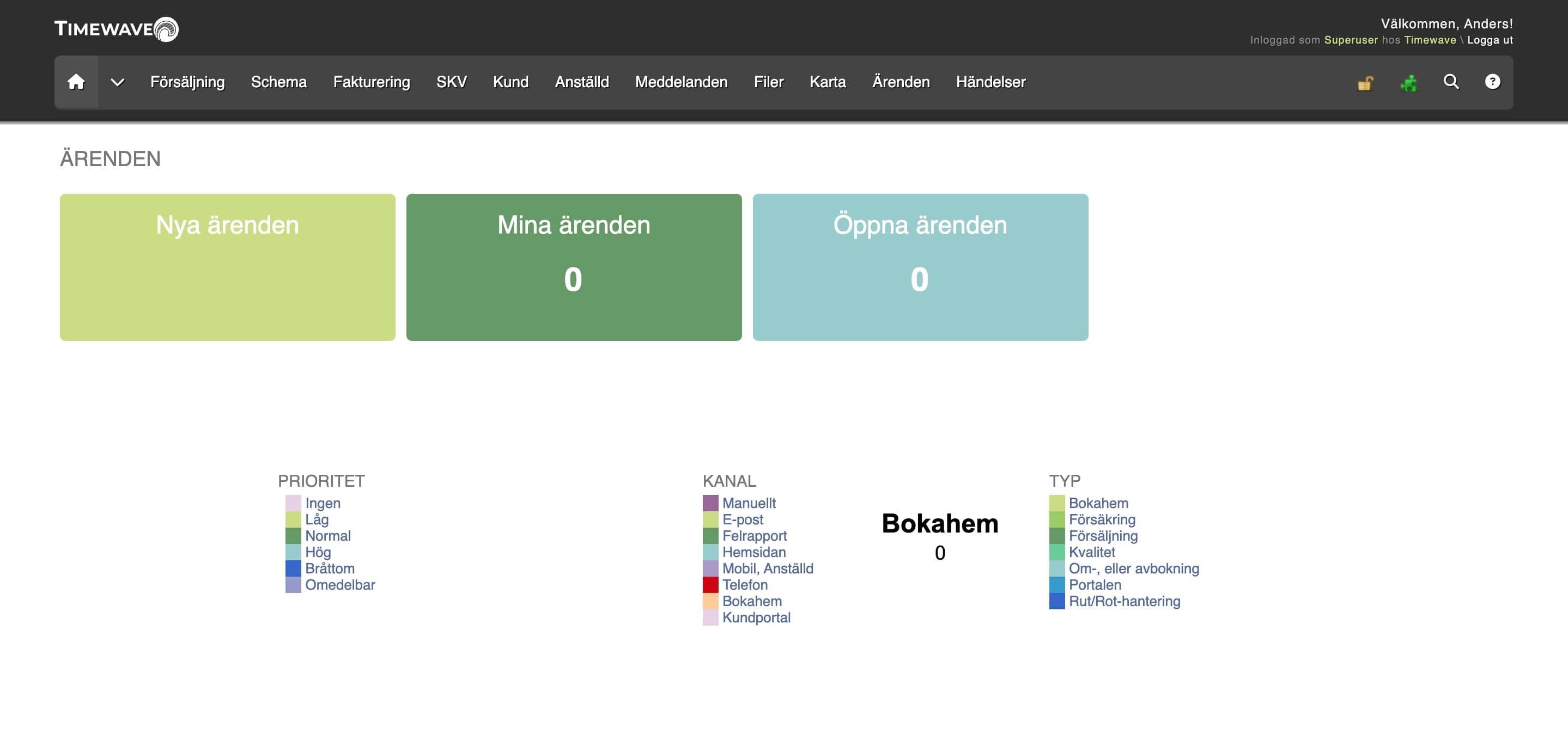Viewport: 1568px width, 734px height.
Task: Select Omedelbar priority legend entry
Action: [341, 585]
